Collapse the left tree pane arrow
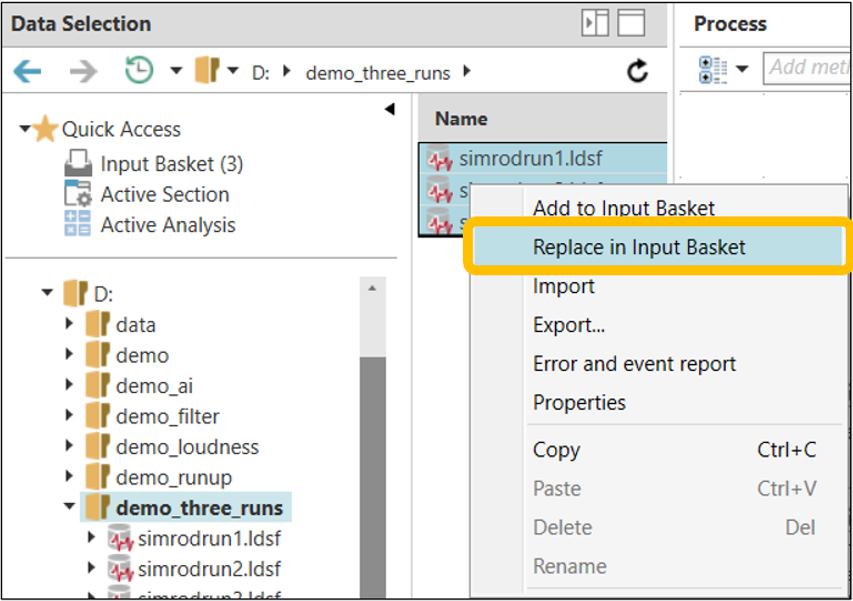This screenshot has width=853, height=601. (389, 109)
